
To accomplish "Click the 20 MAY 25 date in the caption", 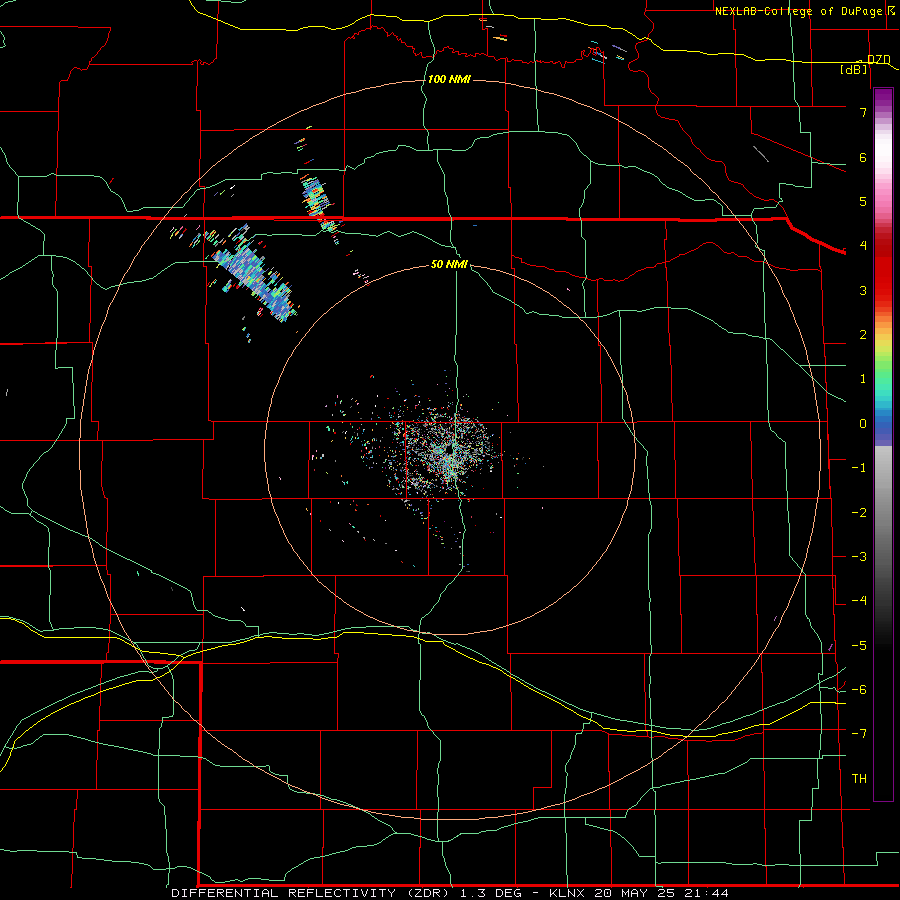I will pyautogui.click(x=635, y=893).
